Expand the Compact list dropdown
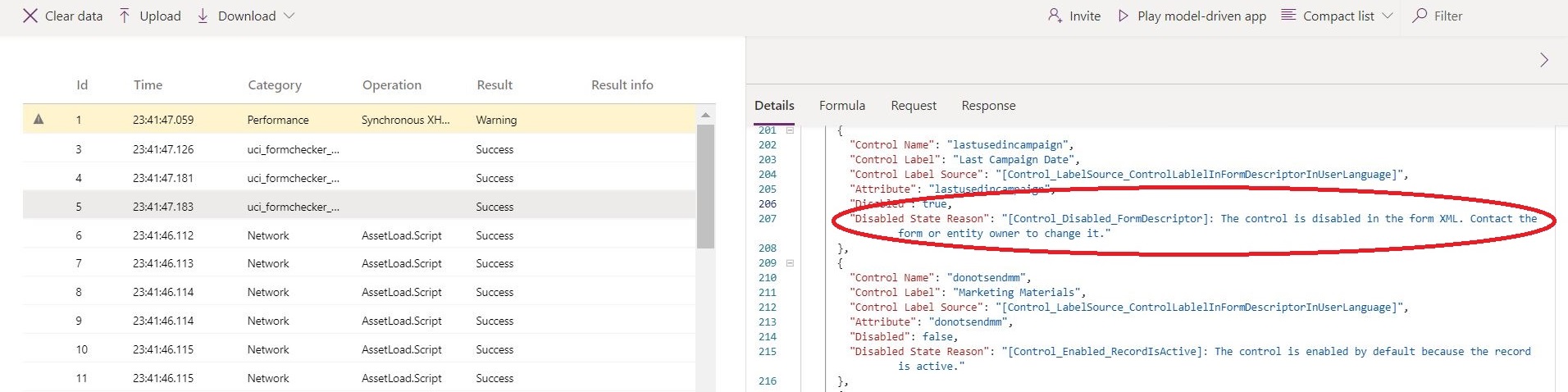 1388,16
